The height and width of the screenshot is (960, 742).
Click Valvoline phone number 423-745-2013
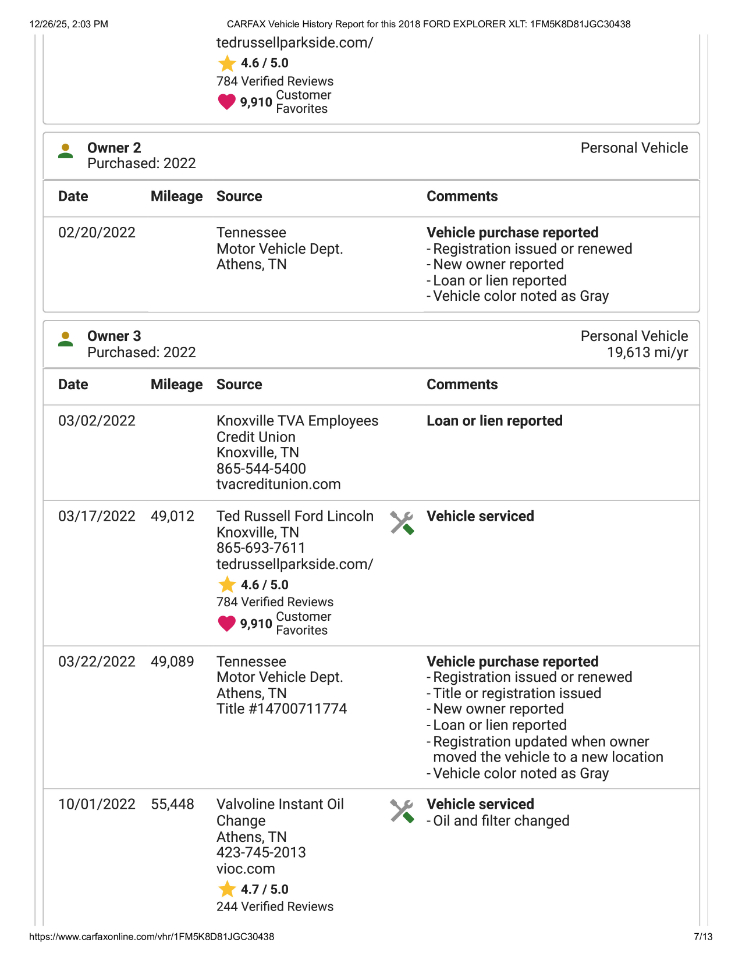point(261,853)
